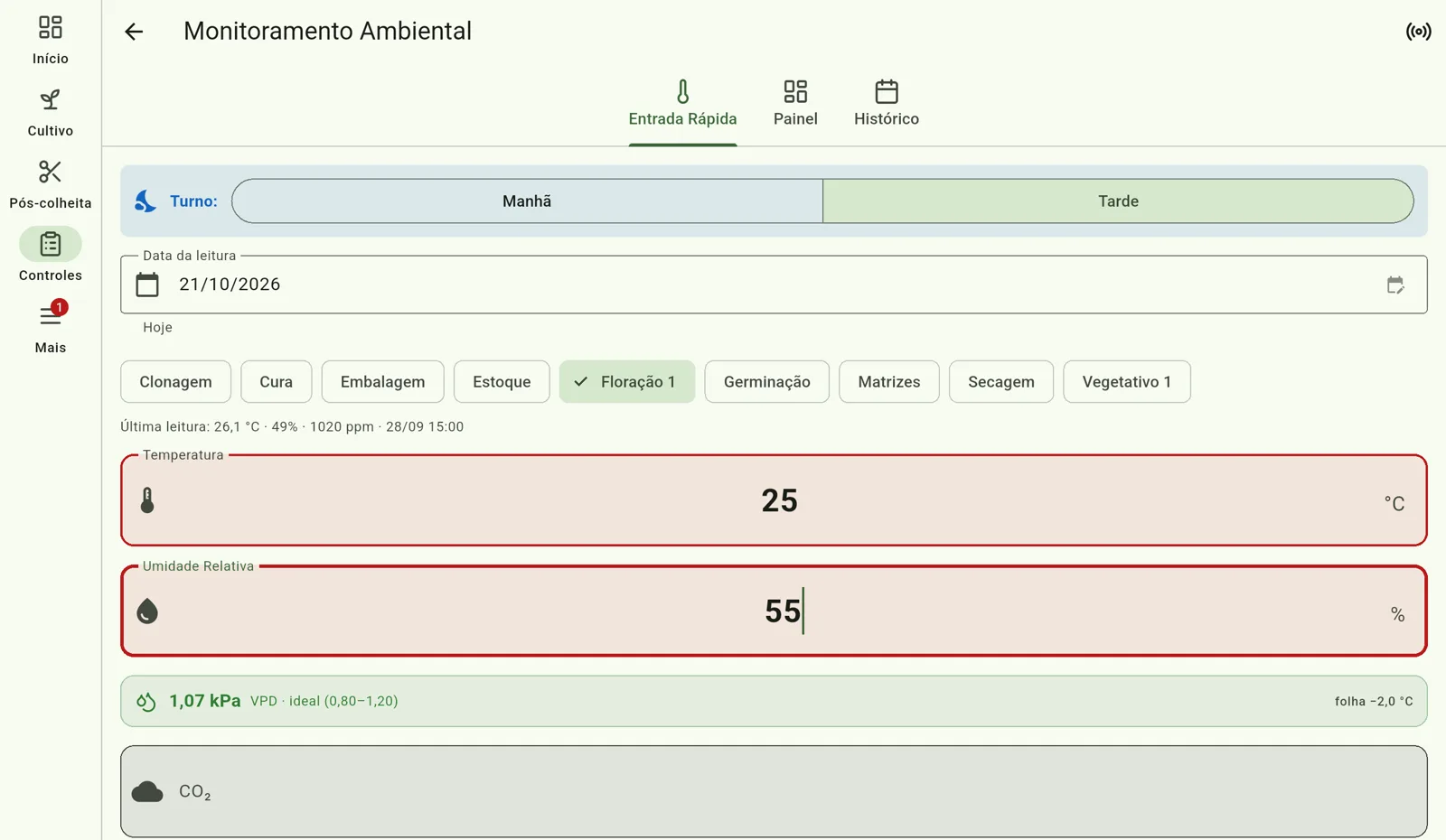1446x840 pixels.
Task: Click the thermometer icon in Temperatura
Action: coord(147,500)
